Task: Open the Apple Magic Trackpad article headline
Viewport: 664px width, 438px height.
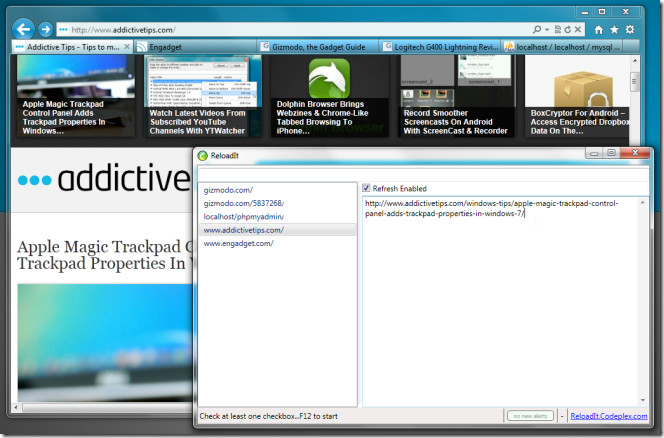Action: coord(105,255)
